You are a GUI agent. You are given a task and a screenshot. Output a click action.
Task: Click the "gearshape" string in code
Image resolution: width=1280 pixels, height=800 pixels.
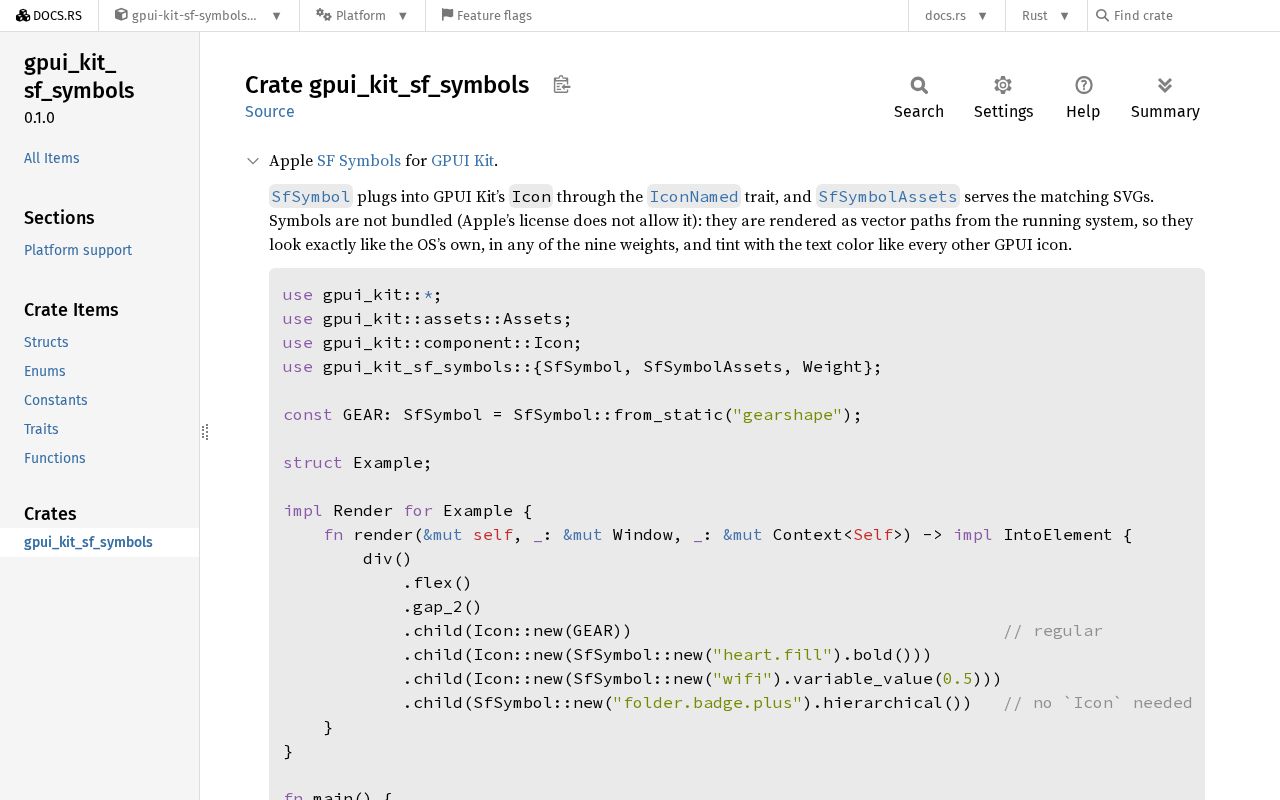click(x=787, y=415)
